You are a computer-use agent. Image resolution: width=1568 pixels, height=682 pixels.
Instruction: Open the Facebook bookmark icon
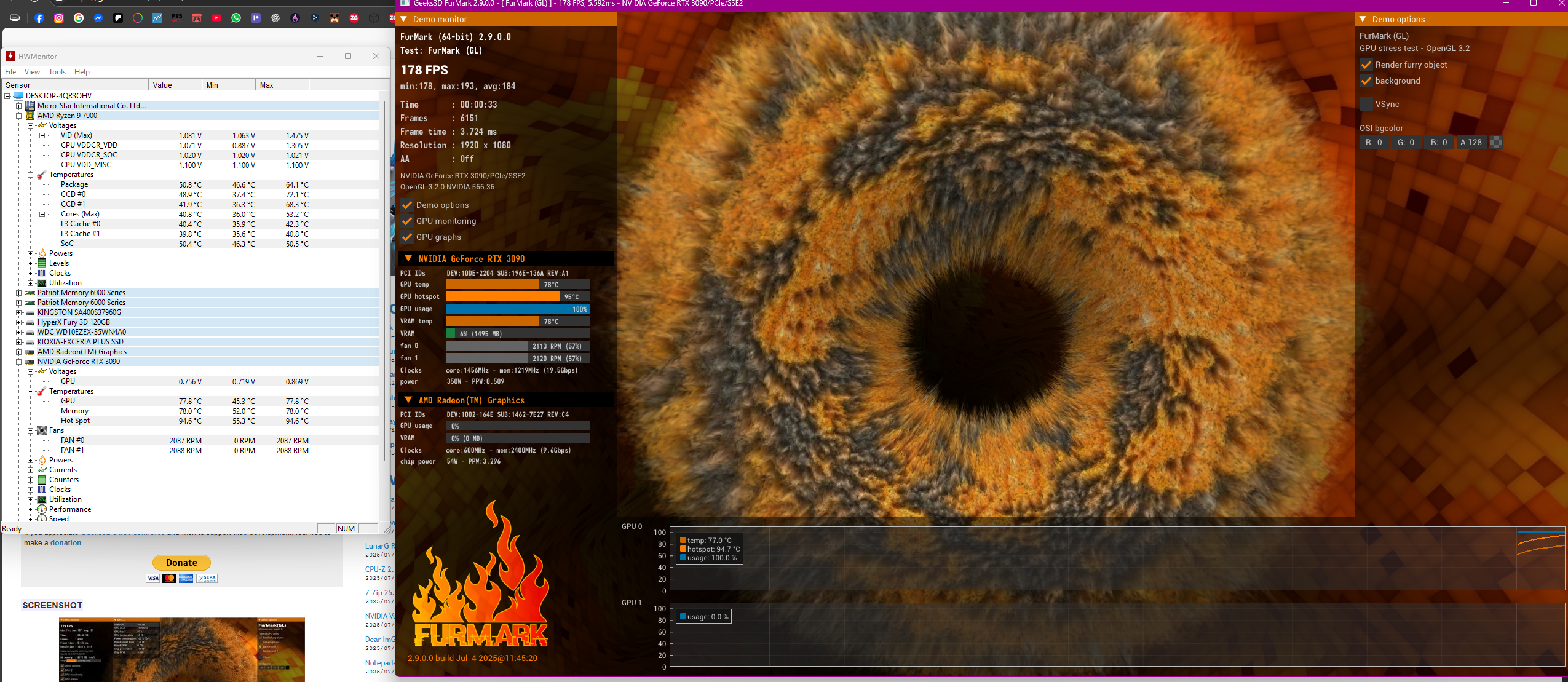click(39, 18)
